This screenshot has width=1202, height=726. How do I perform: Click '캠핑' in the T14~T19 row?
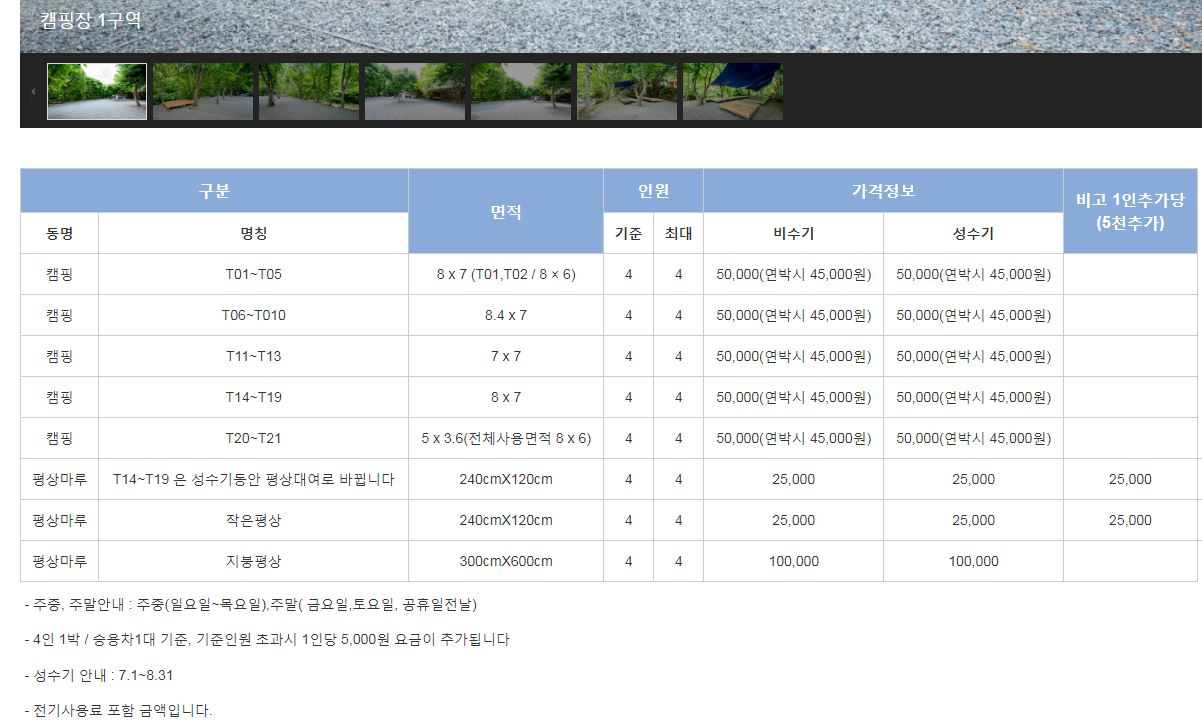point(59,397)
